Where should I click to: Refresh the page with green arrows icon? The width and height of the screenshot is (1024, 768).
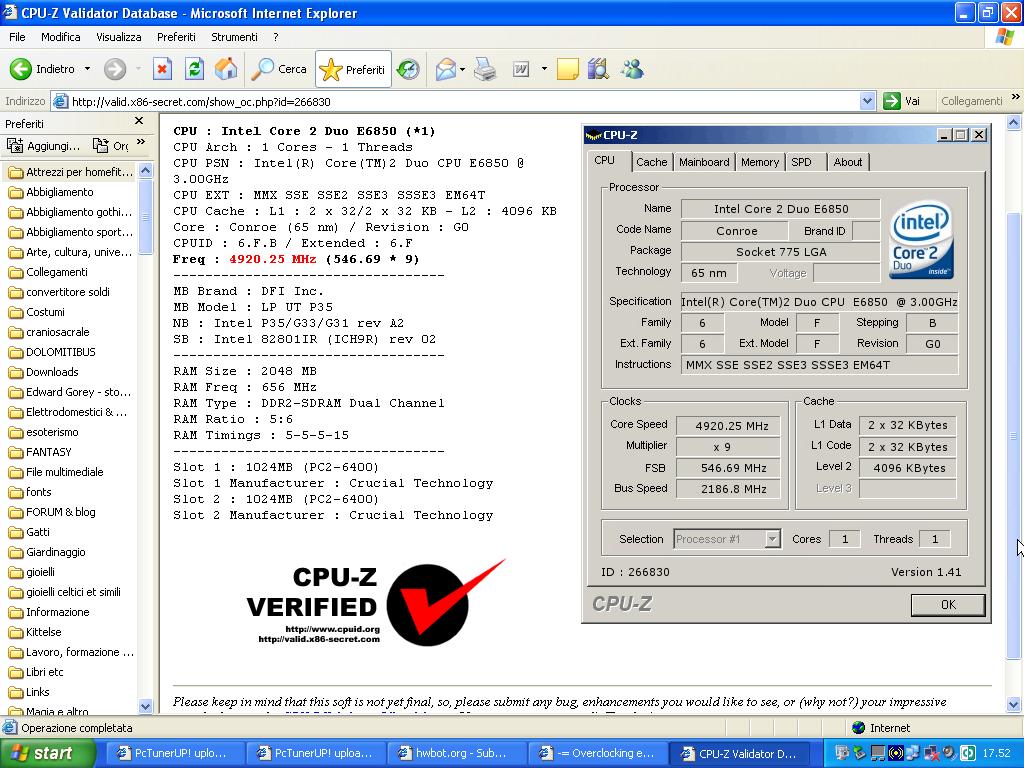194,69
